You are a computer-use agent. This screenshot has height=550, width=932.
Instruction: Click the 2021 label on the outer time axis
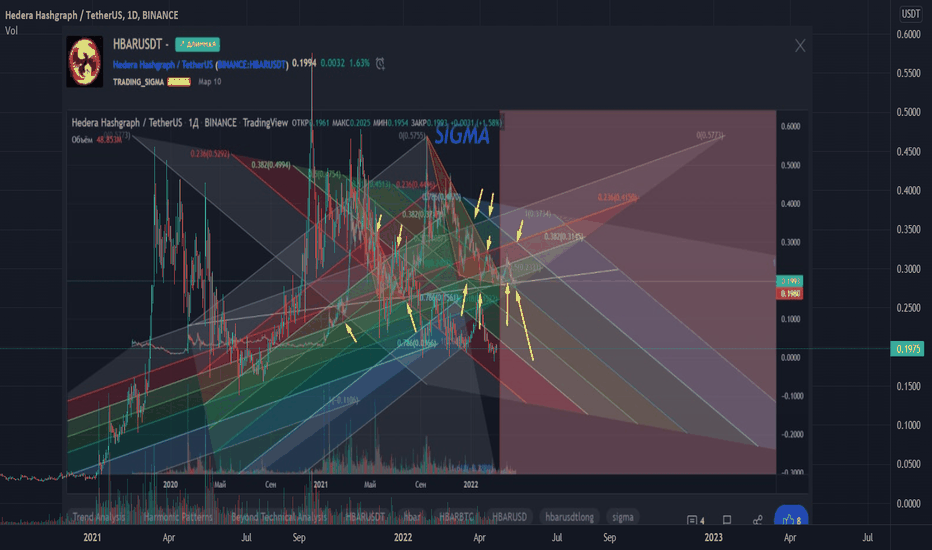(x=92, y=537)
